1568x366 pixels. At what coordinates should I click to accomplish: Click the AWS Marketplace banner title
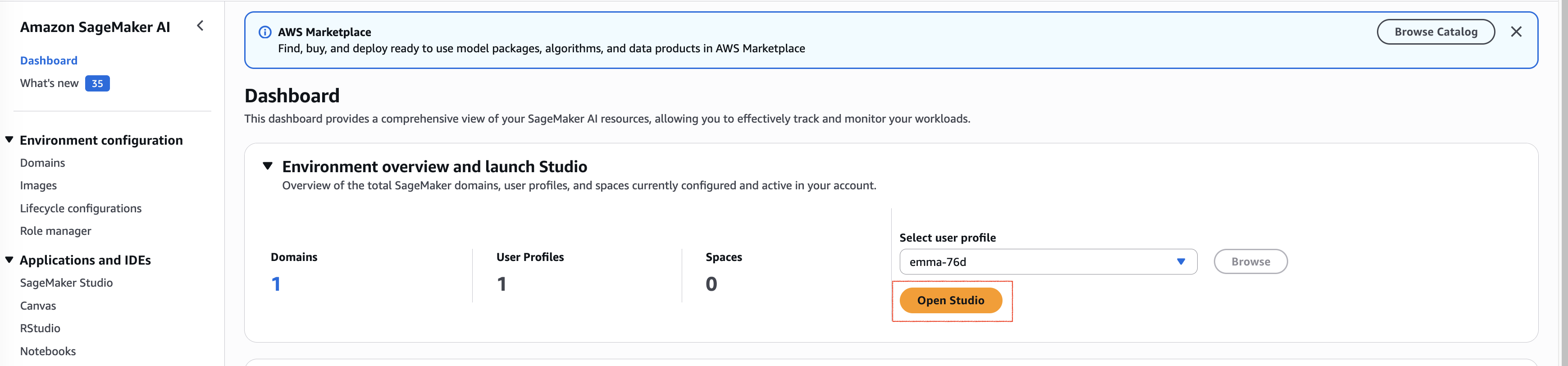pyautogui.click(x=324, y=32)
